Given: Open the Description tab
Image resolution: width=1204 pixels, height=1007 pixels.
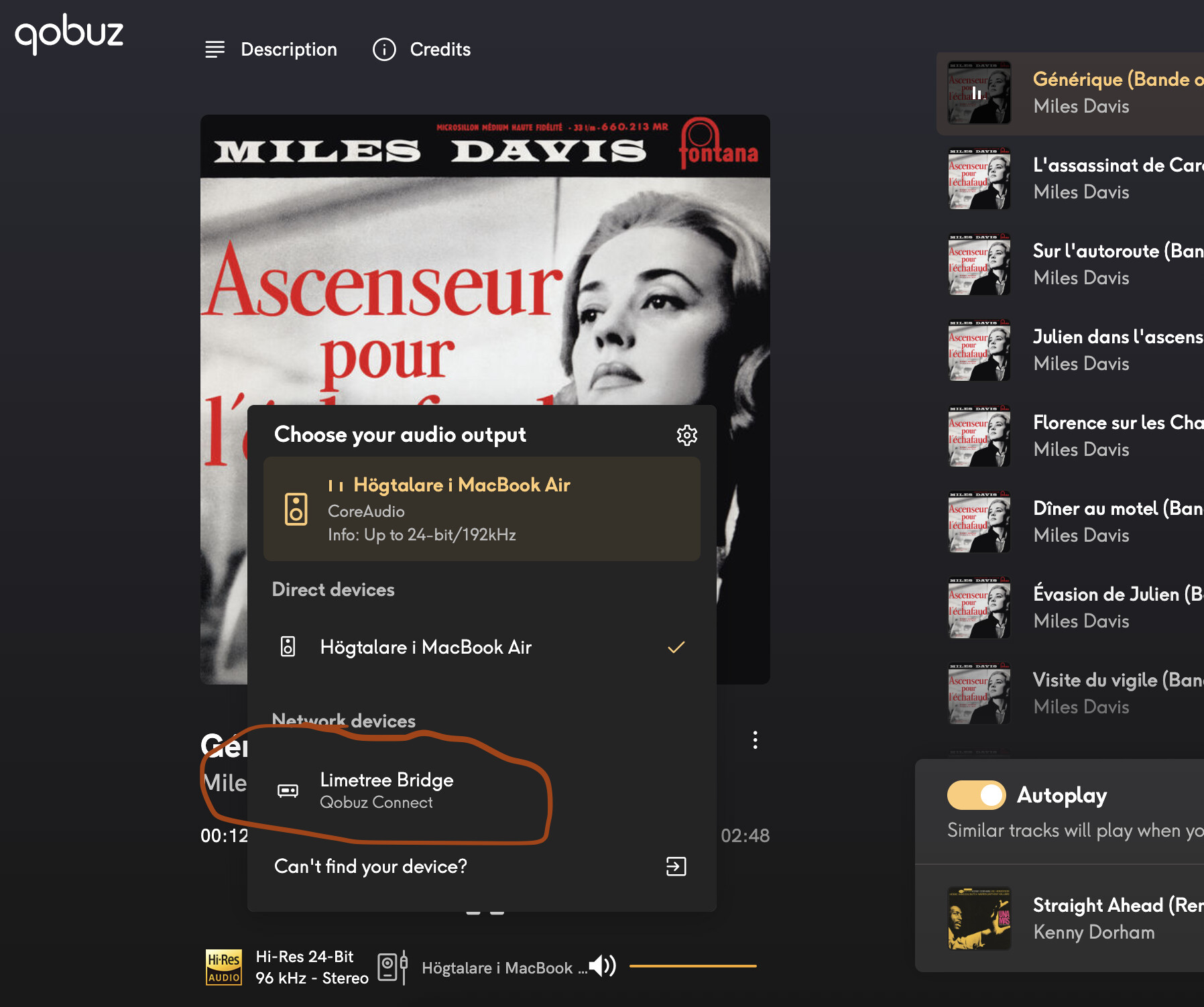Looking at the screenshot, I should pos(288,50).
